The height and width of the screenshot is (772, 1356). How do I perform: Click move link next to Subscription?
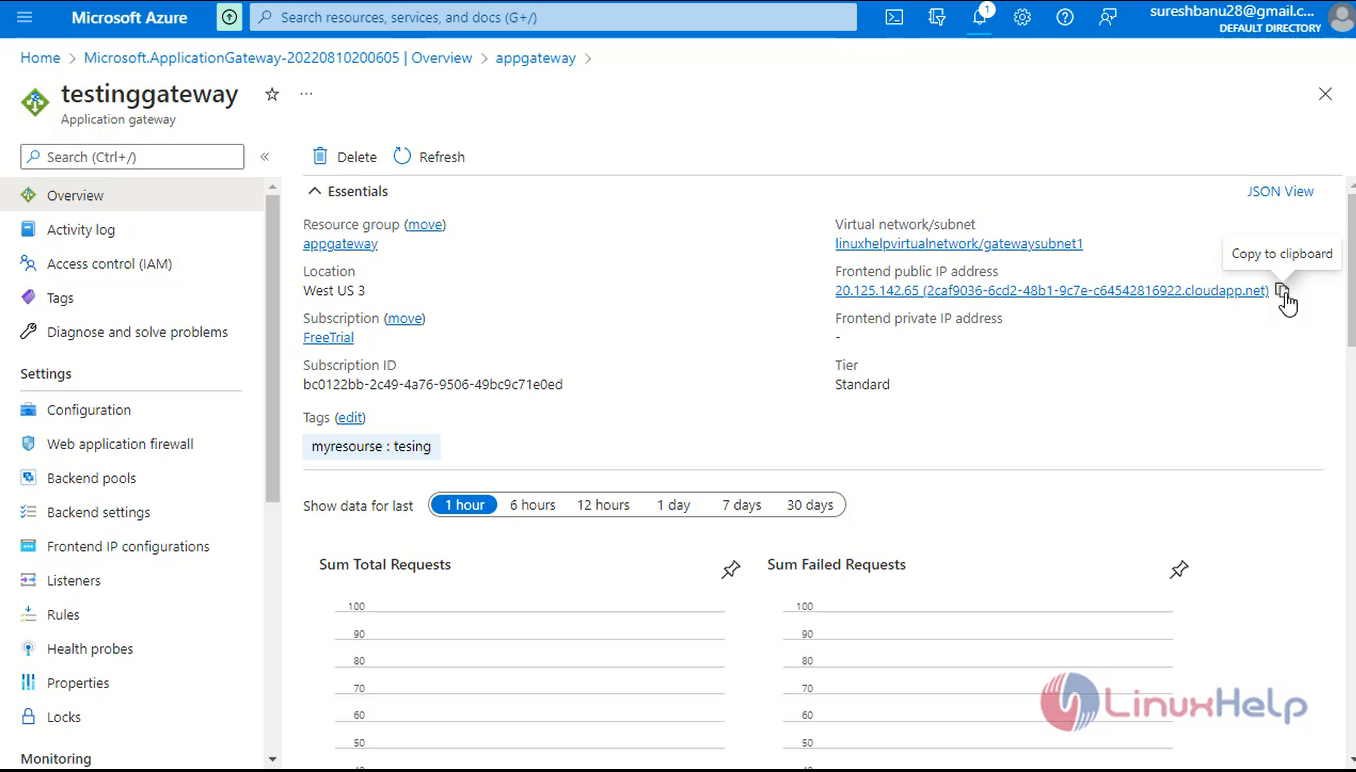click(x=405, y=318)
